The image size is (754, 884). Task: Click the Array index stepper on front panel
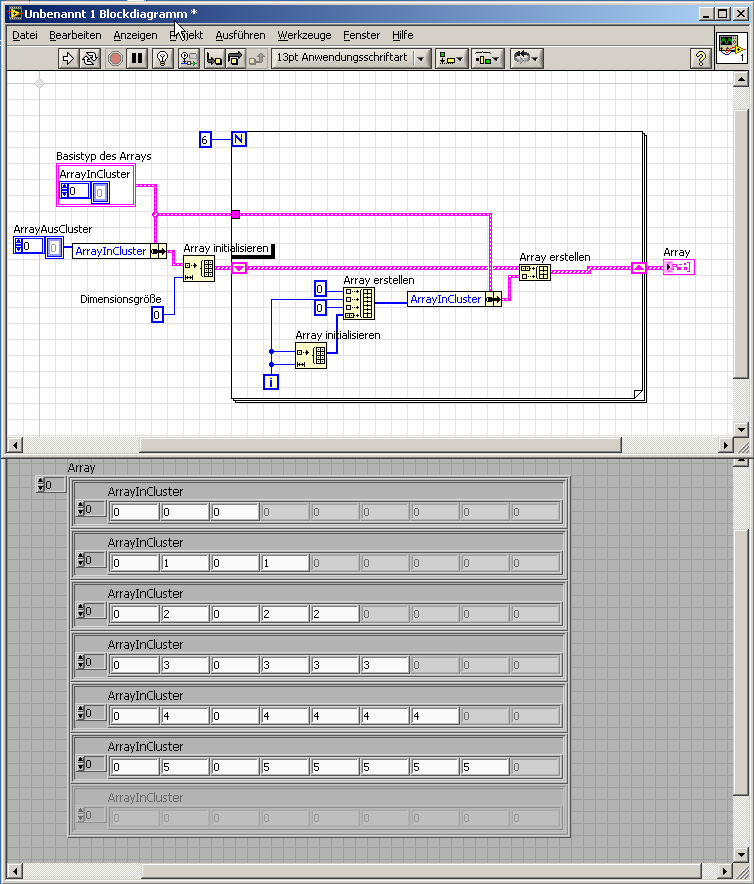(x=40, y=485)
